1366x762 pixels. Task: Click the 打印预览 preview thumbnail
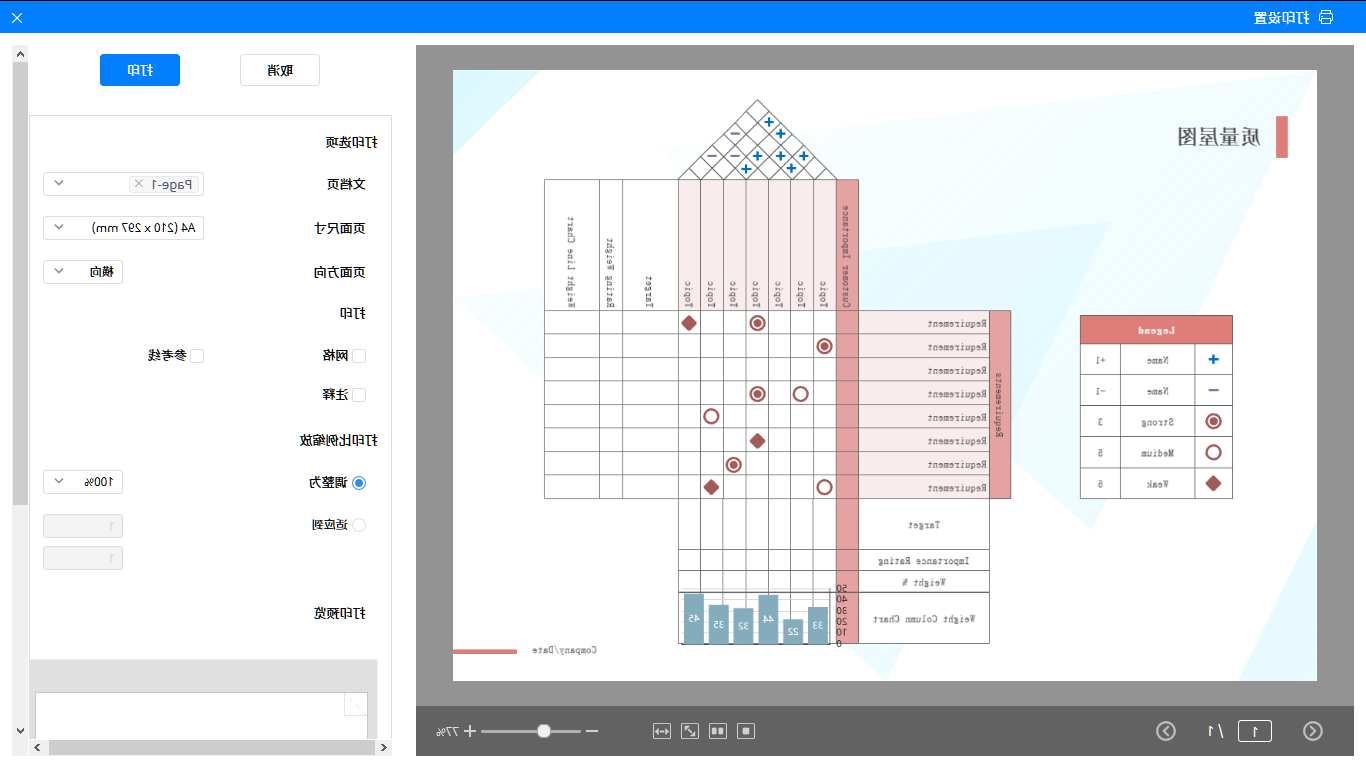[201, 715]
